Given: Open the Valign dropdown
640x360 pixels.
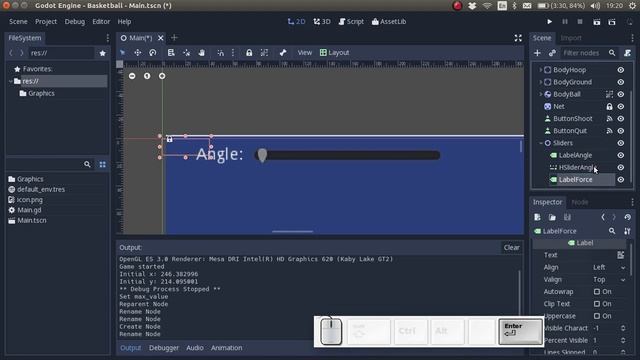Looking at the screenshot, I should [x=609, y=280].
